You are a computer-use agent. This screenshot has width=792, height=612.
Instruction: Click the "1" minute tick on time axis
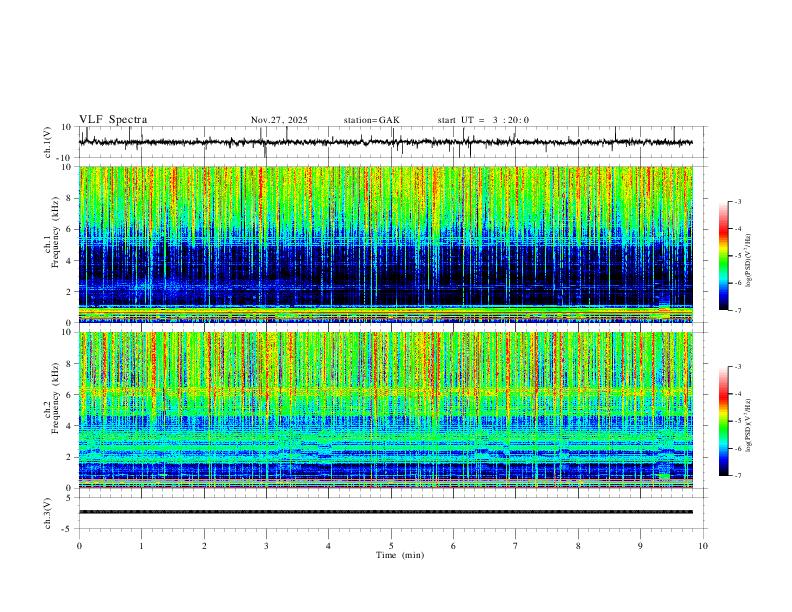coord(141,546)
